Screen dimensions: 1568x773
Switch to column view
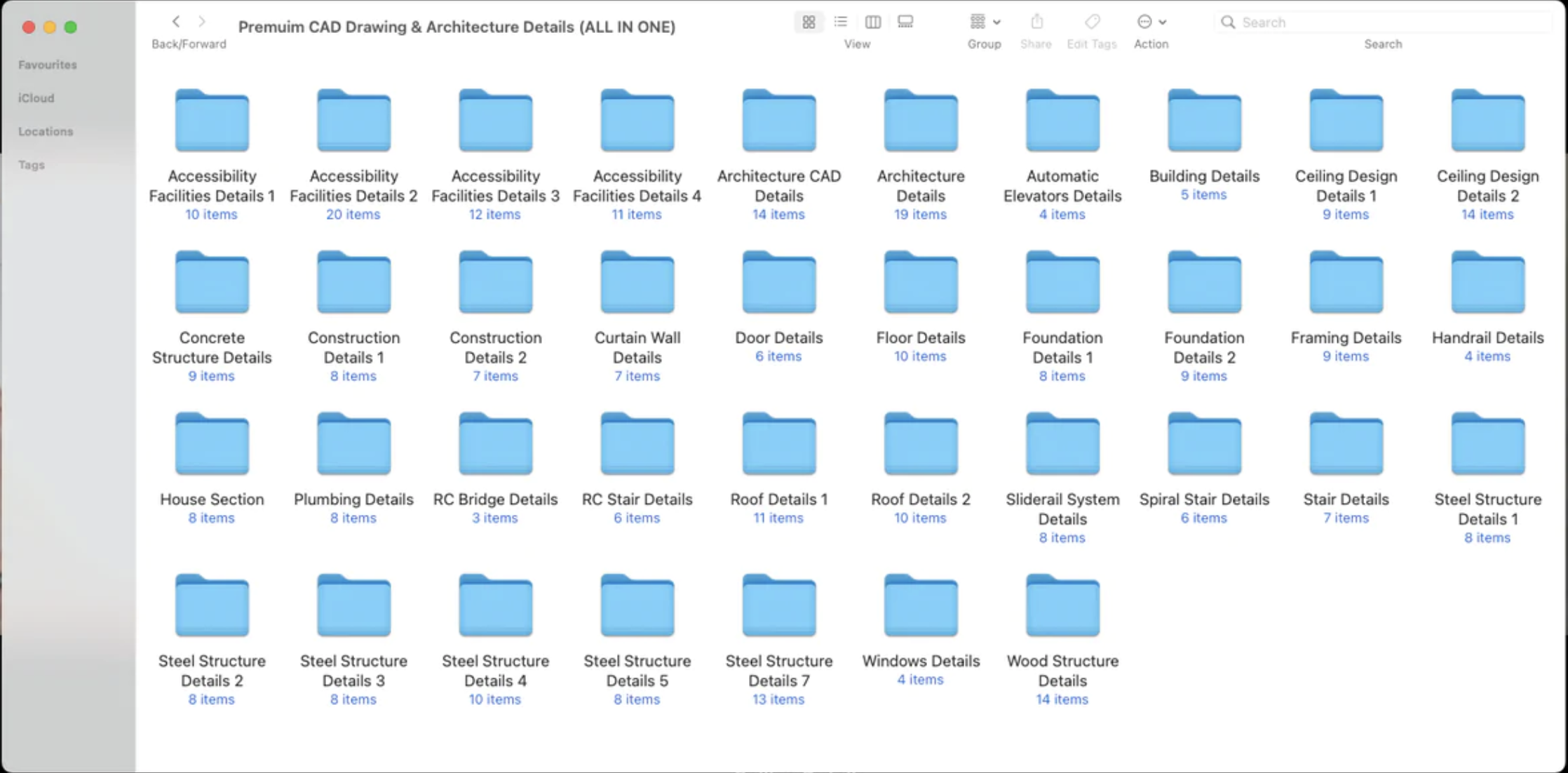pos(872,22)
